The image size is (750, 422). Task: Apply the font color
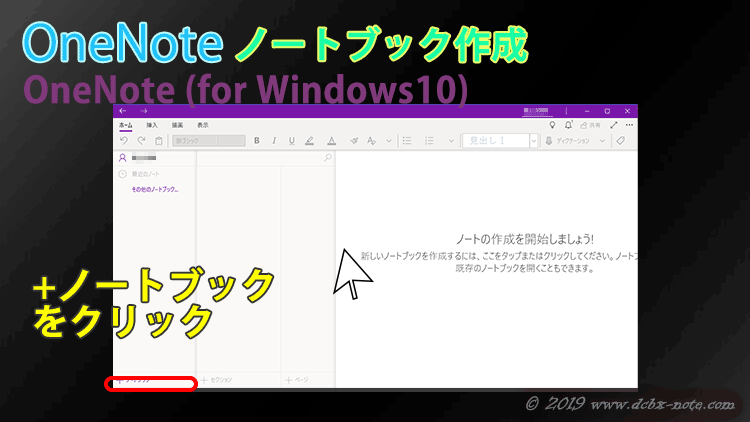(331, 141)
